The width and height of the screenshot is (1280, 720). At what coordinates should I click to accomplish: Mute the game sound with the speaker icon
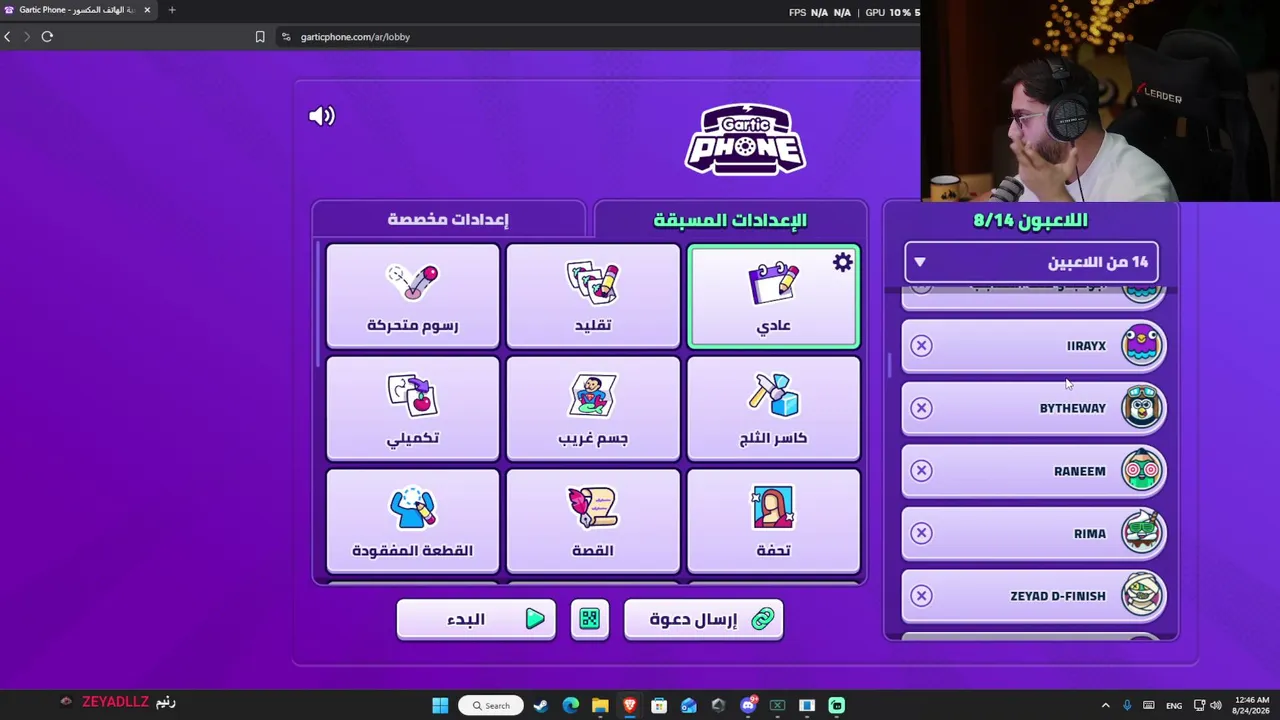tap(322, 116)
